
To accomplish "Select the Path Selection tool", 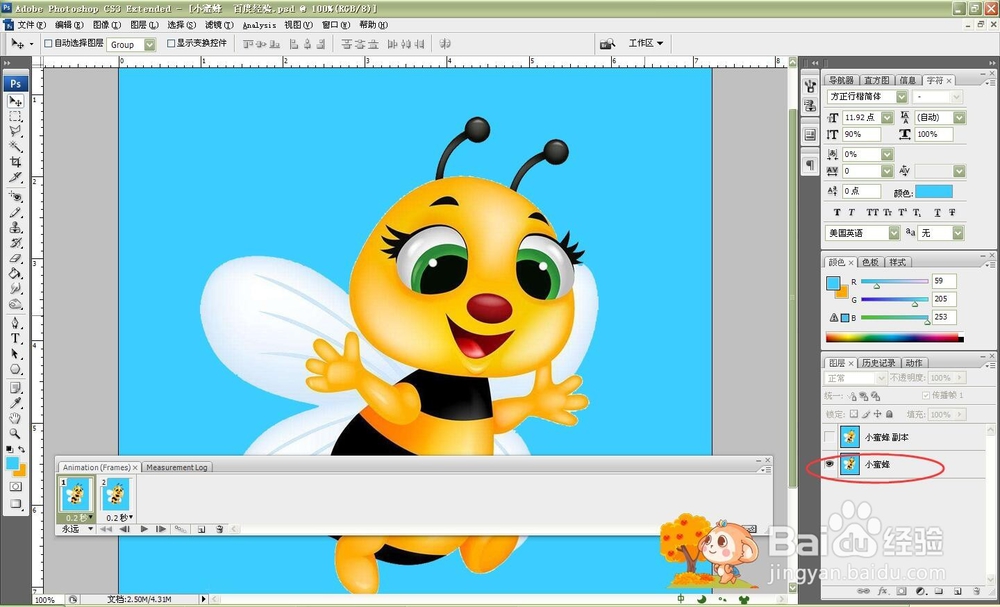I will 15,354.
